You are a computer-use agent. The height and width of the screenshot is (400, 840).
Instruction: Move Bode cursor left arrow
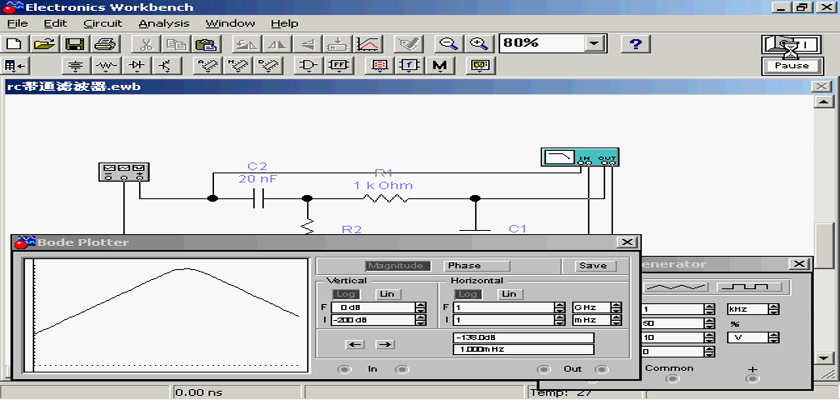355,344
